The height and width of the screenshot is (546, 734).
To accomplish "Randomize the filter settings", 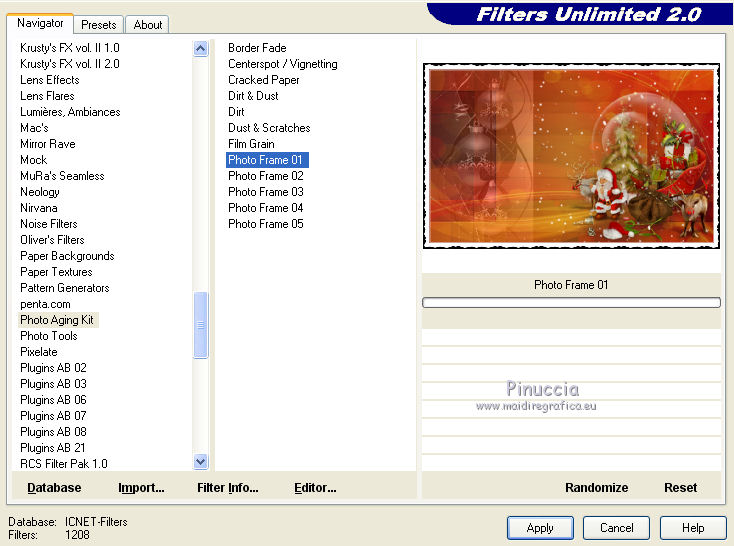I will [596, 487].
